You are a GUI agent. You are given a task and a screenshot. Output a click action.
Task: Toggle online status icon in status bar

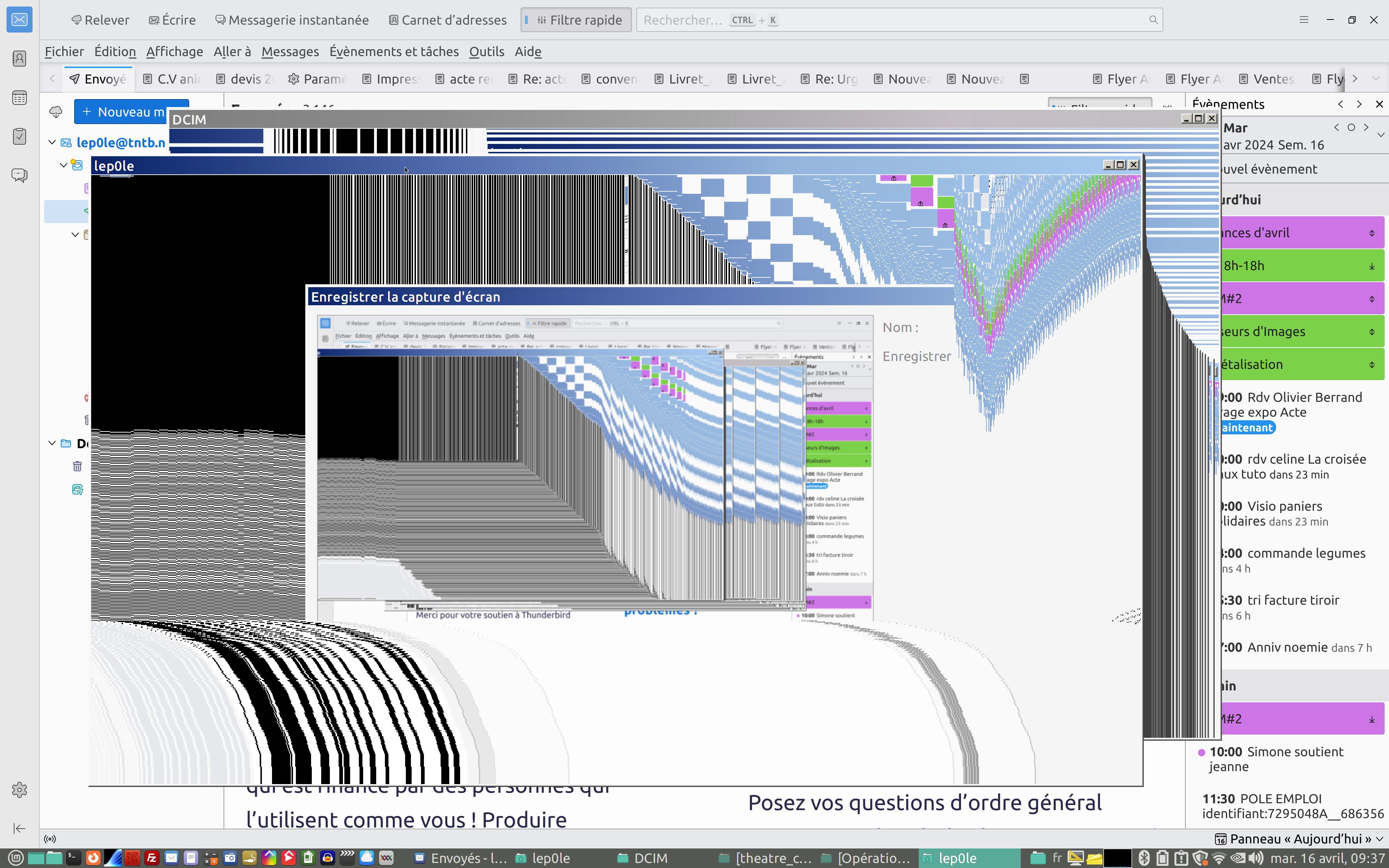pos(50,839)
